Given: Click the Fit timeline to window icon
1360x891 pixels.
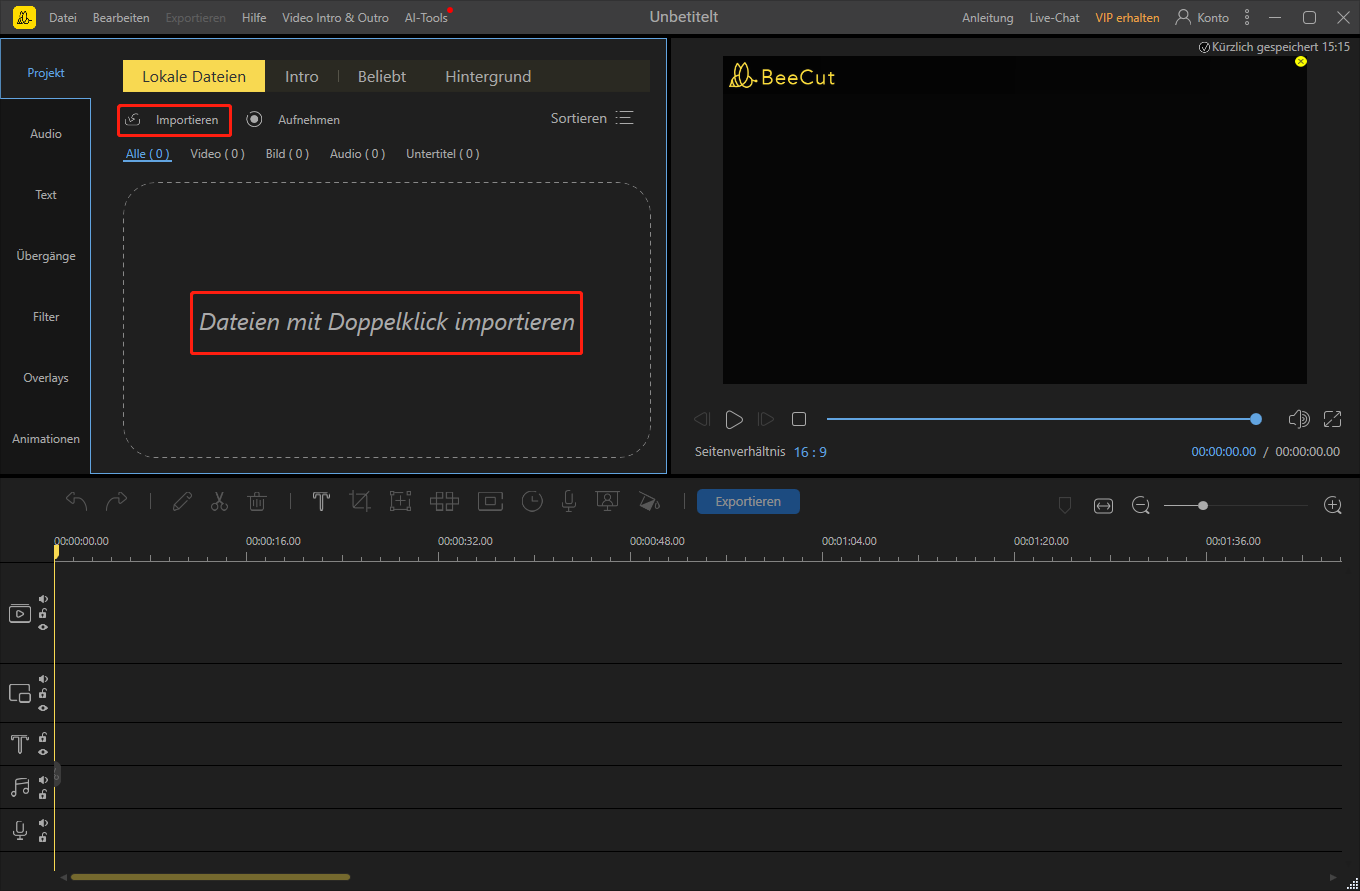Looking at the screenshot, I should (x=1103, y=506).
